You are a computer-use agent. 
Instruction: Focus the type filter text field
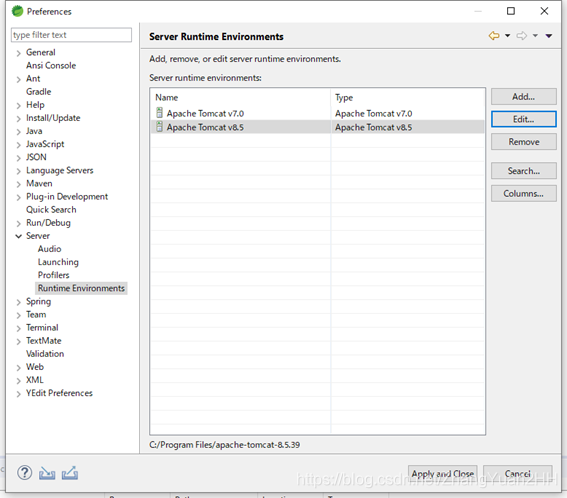(x=71, y=35)
